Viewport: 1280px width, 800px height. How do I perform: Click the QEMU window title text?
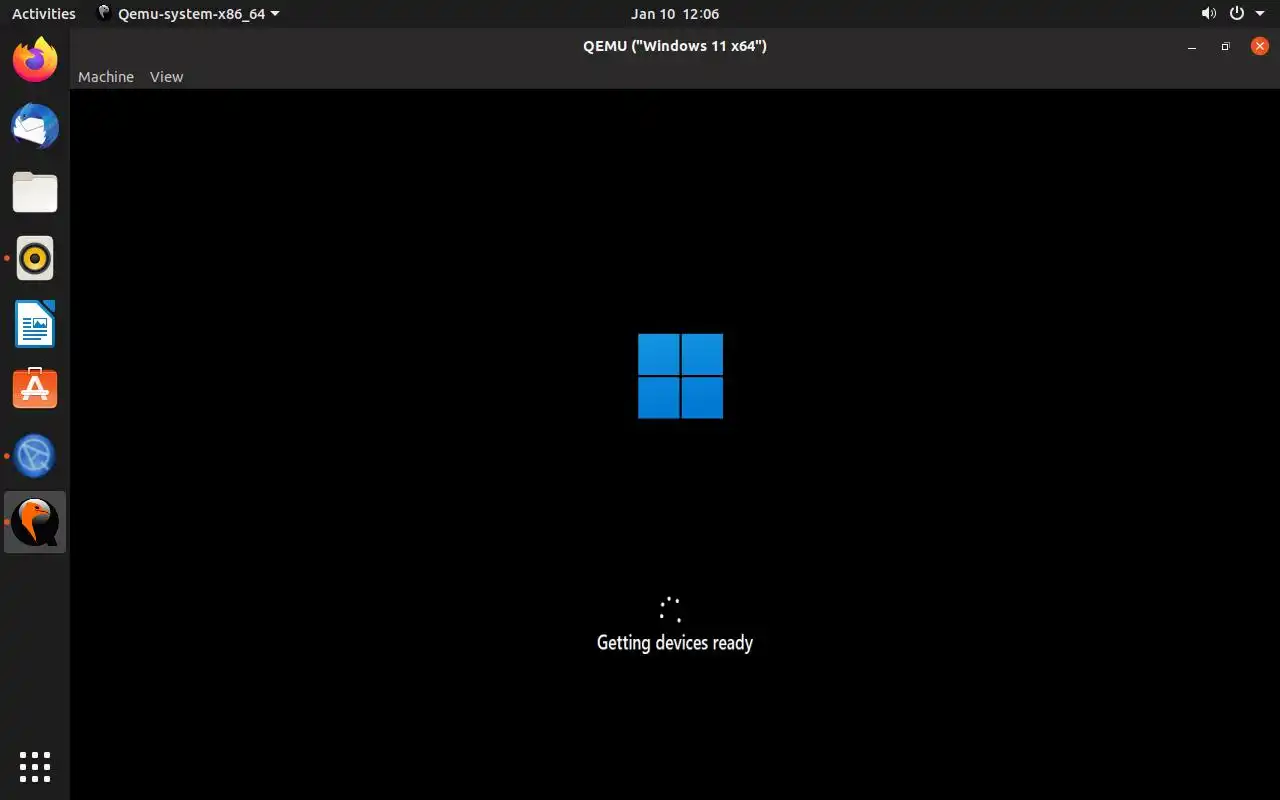(675, 46)
